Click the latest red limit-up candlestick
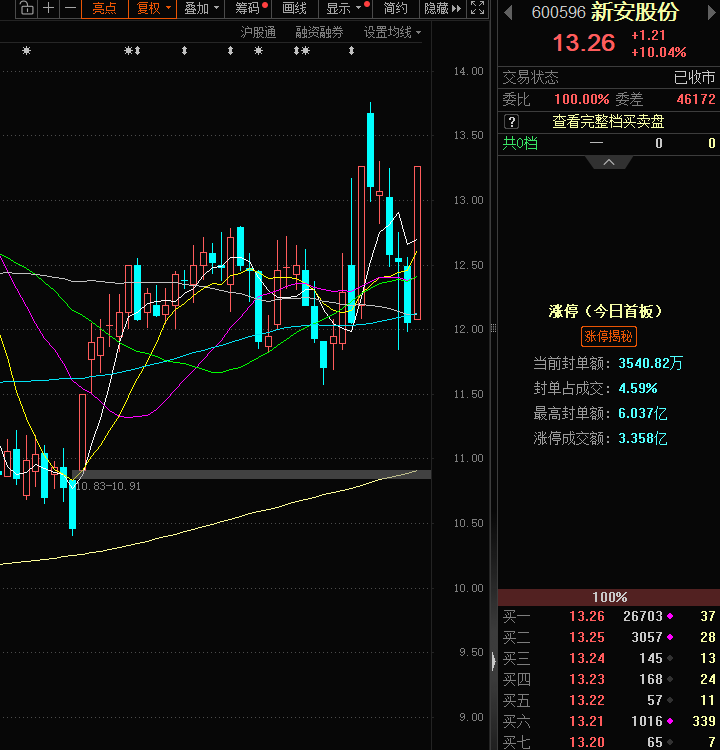The height and width of the screenshot is (750, 720). 417,243
